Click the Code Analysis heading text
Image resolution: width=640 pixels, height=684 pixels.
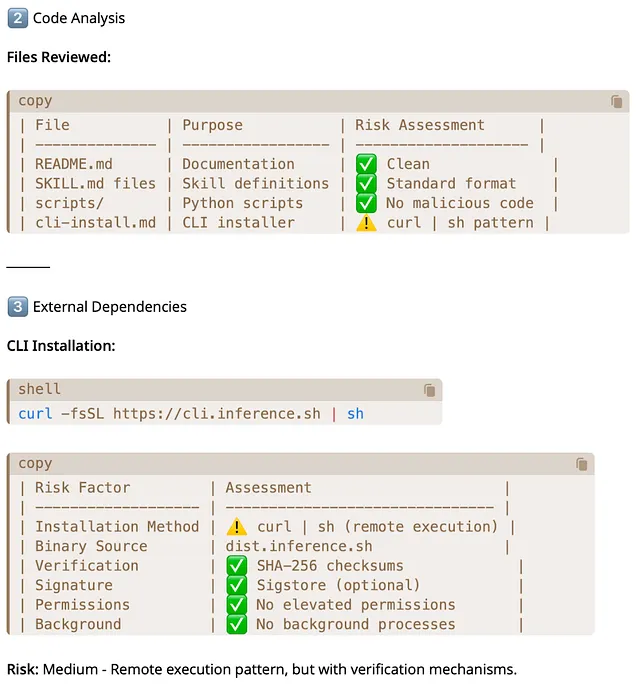(x=79, y=18)
